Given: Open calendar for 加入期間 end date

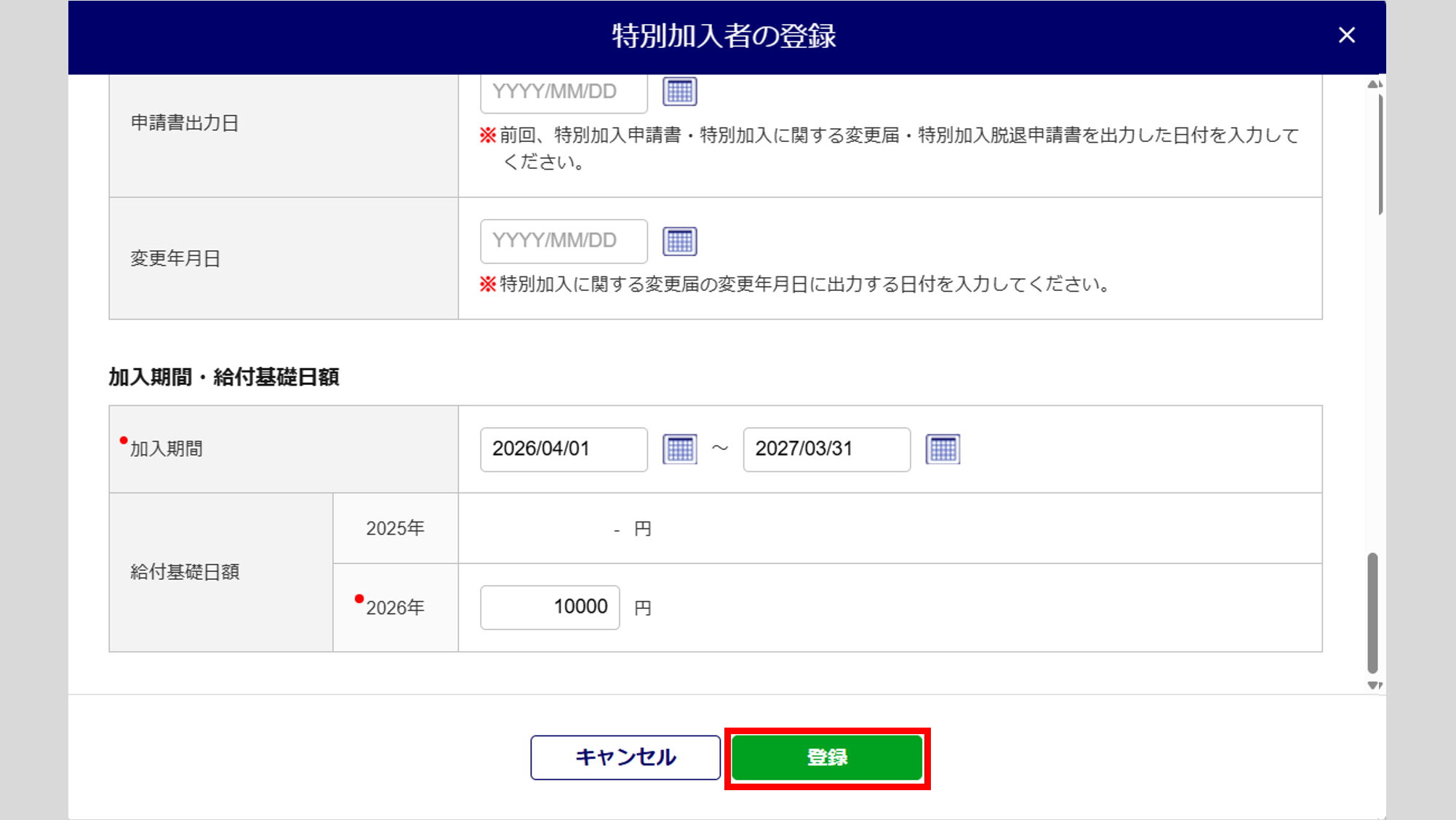Looking at the screenshot, I should (x=943, y=449).
